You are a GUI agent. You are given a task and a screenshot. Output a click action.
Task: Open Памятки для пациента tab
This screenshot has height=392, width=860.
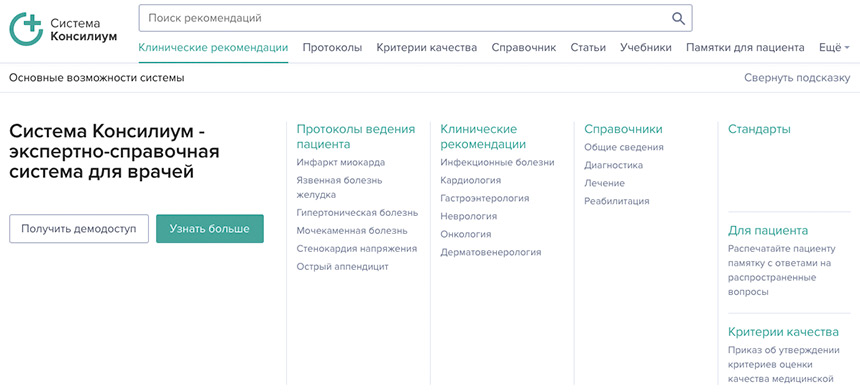pos(745,48)
